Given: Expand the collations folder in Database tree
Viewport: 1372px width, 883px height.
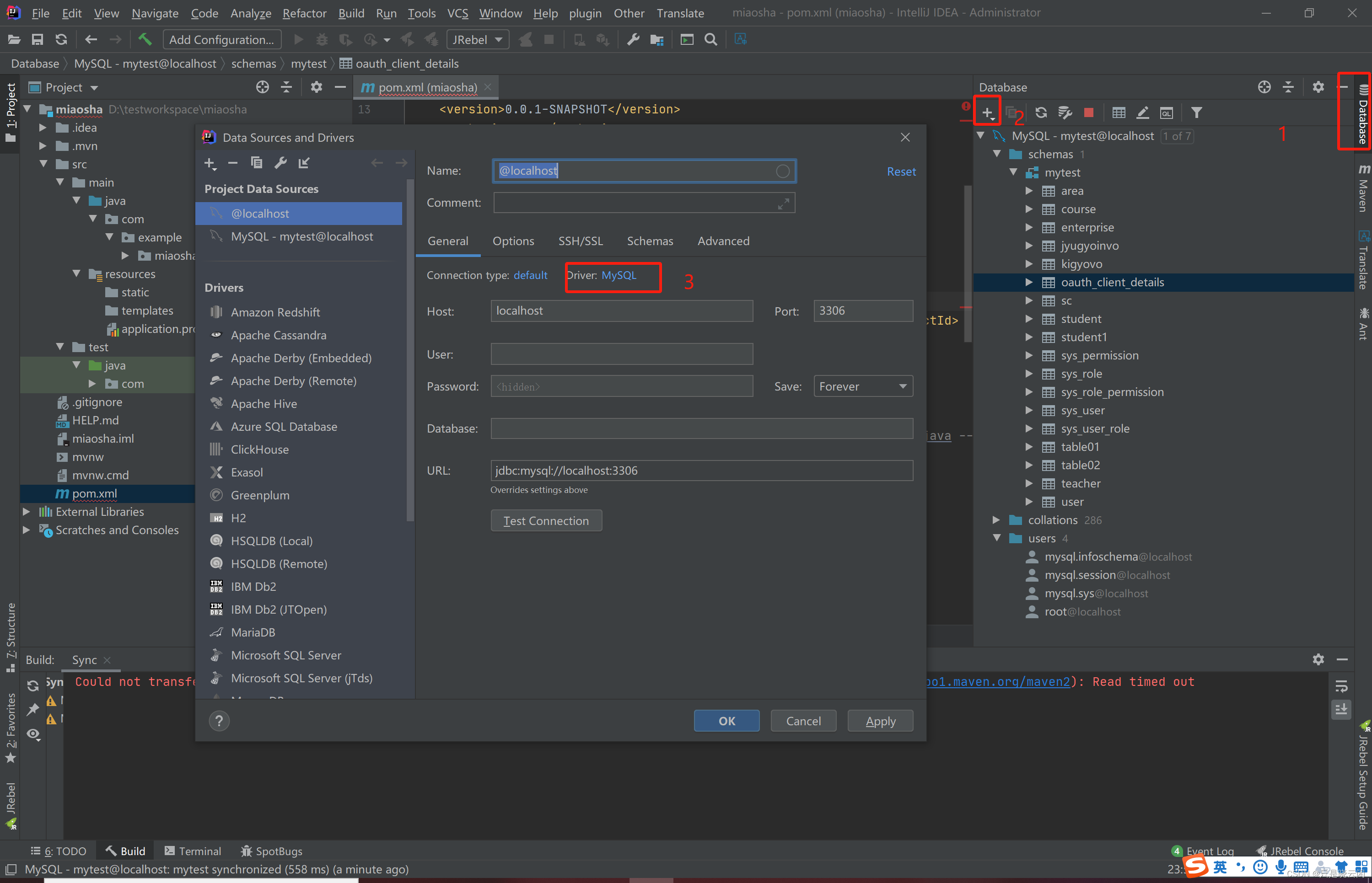Looking at the screenshot, I should coord(996,520).
